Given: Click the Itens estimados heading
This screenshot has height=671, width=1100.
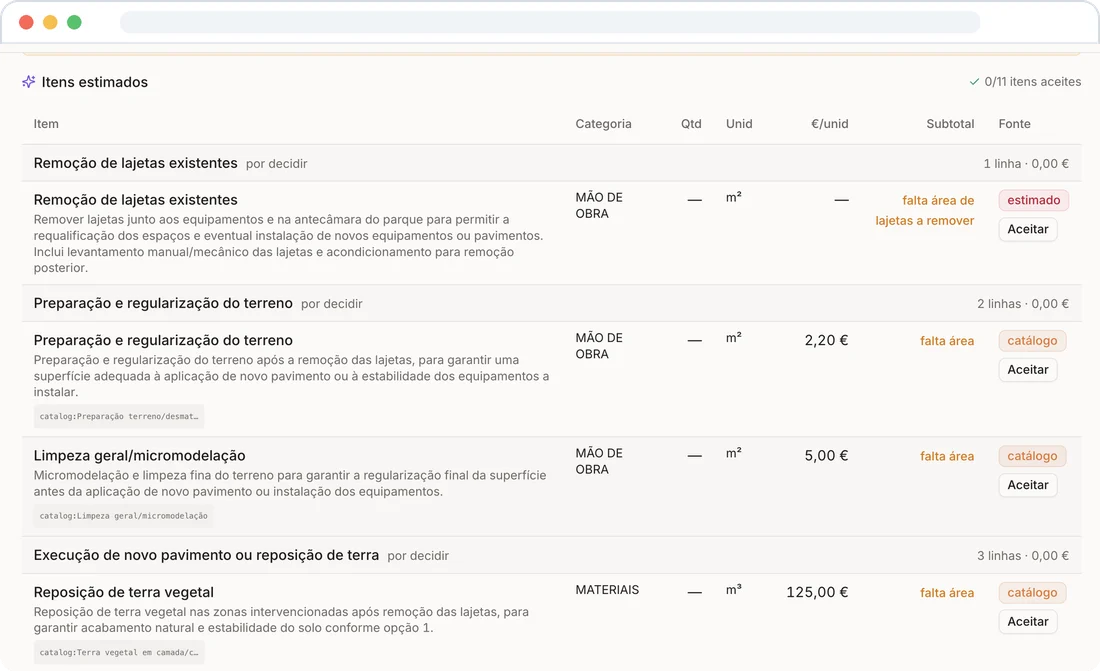Looking at the screenshot, I should pos(95,82).
